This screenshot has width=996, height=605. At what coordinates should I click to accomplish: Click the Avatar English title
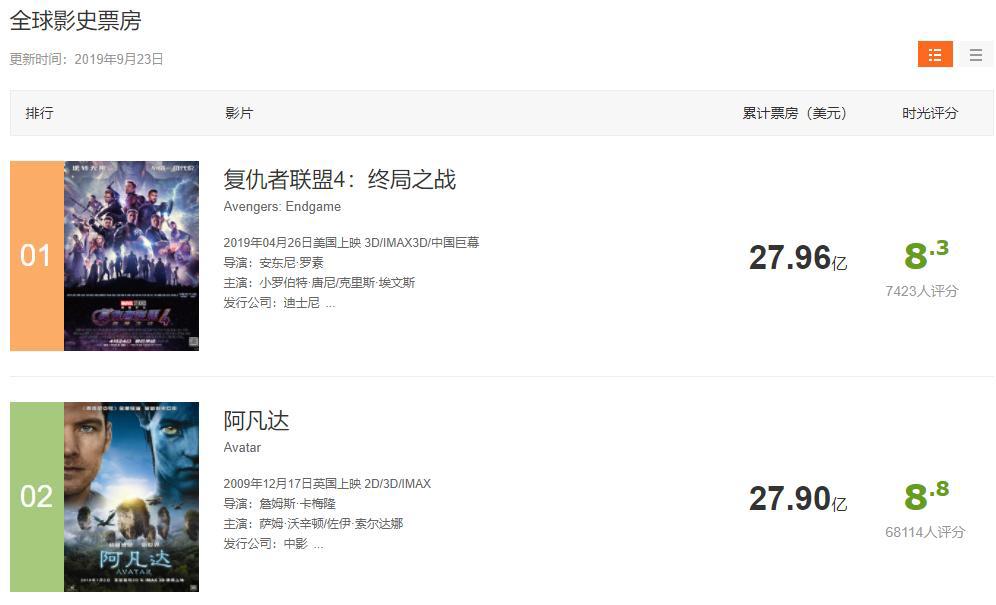pos(242,447)
